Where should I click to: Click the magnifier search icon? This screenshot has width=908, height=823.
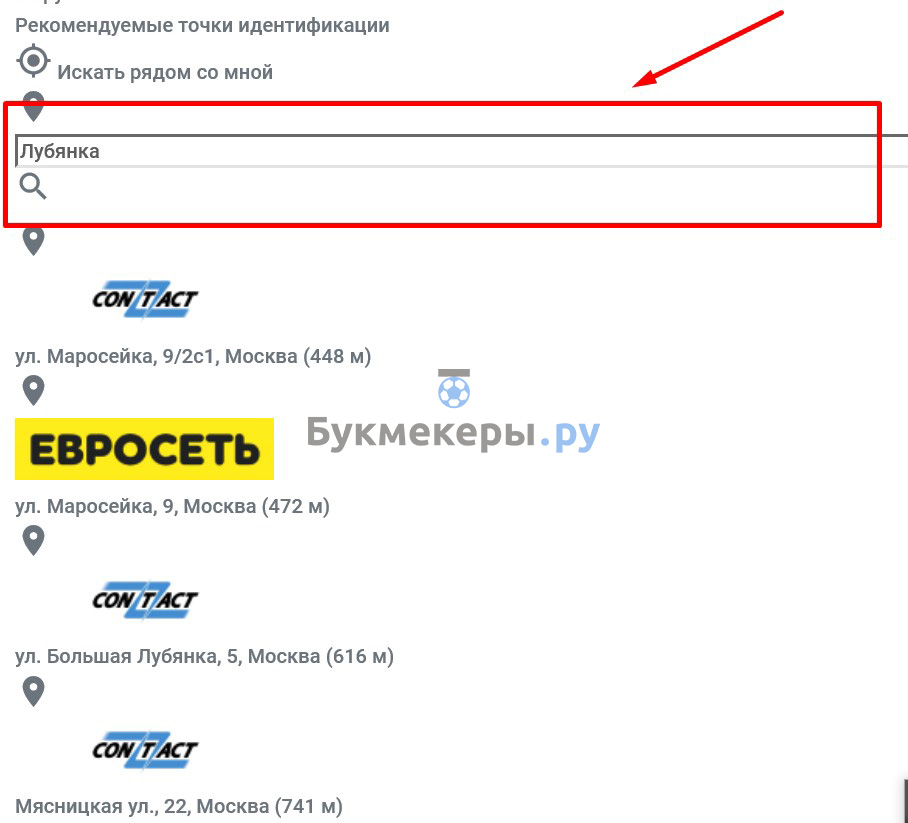tap(33, 186)
